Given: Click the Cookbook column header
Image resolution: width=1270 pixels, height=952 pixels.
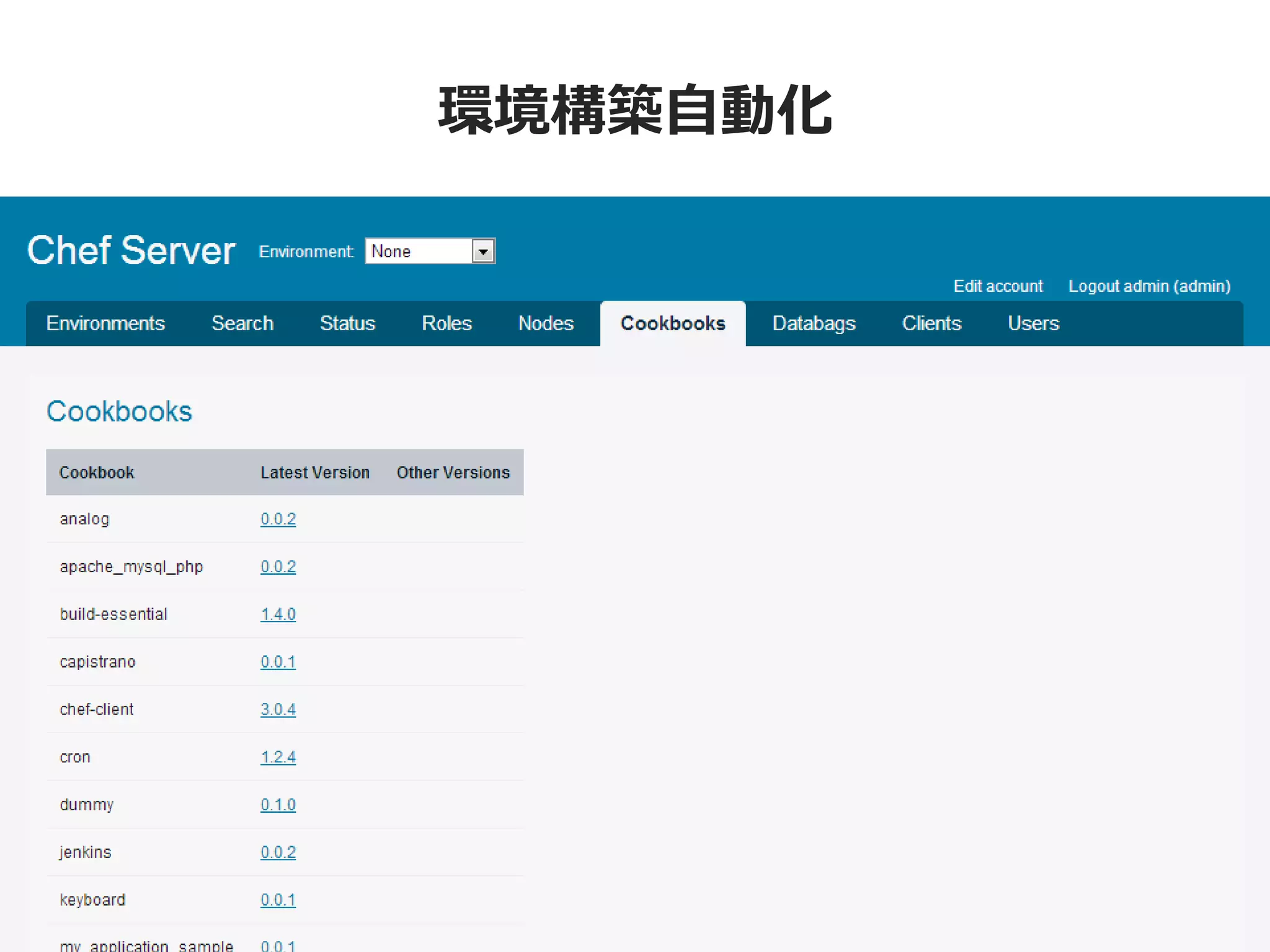Looking at the screenshot, I should [x=97, y=473].
